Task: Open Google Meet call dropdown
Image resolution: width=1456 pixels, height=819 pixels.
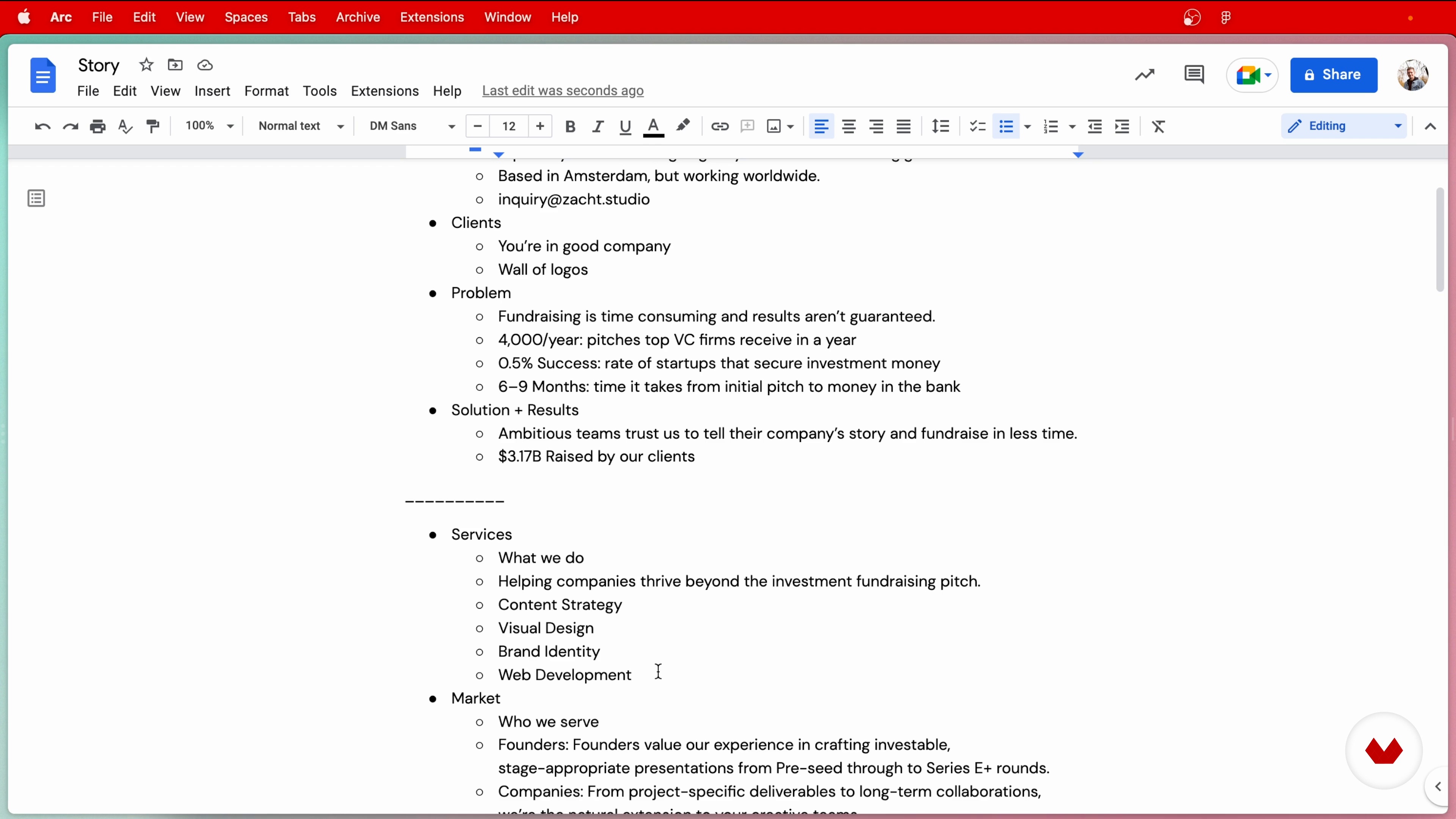Action: tap(1252, 75)
